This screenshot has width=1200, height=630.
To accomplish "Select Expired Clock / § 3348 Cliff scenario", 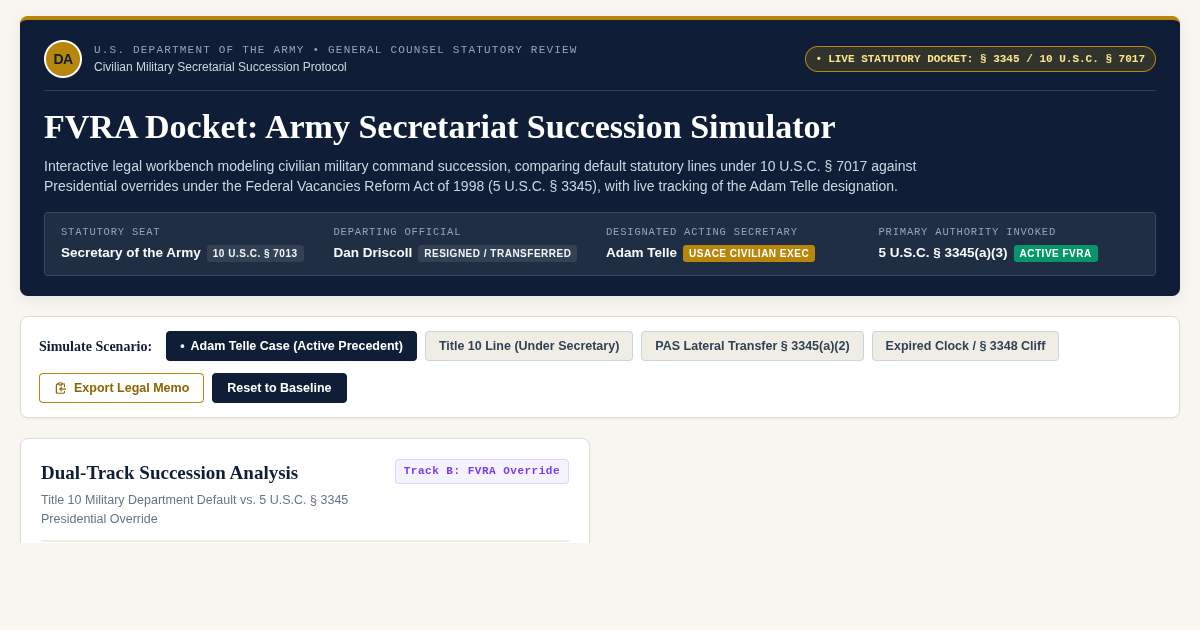I will click(x=965, y=346).
